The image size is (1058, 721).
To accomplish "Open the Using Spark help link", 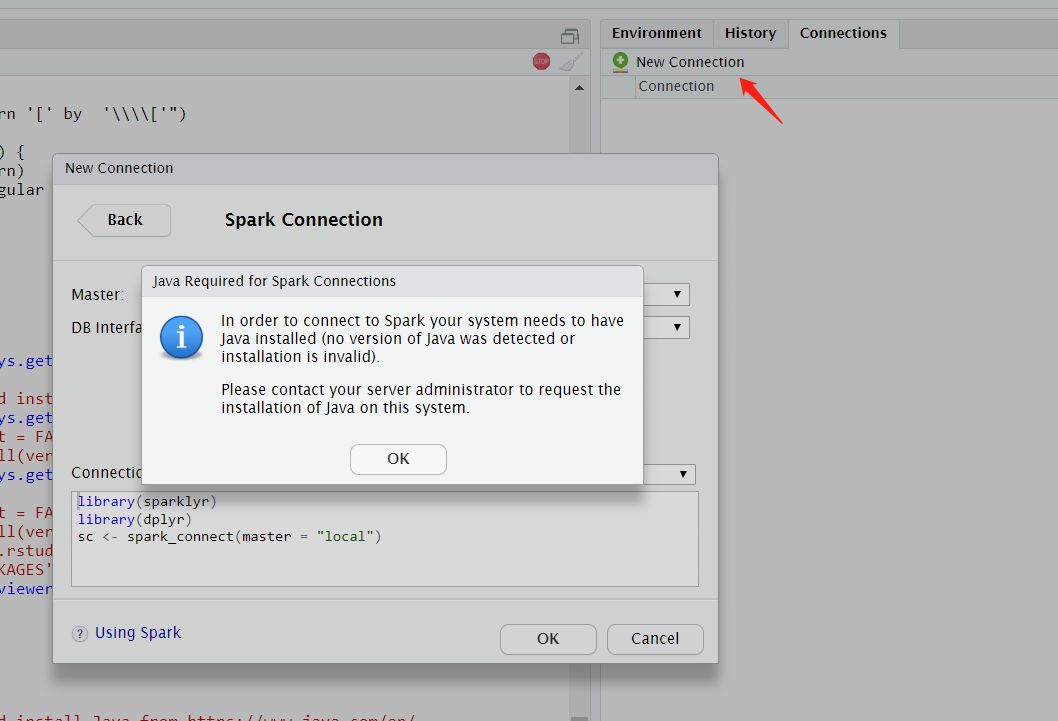I will point(138,633).
